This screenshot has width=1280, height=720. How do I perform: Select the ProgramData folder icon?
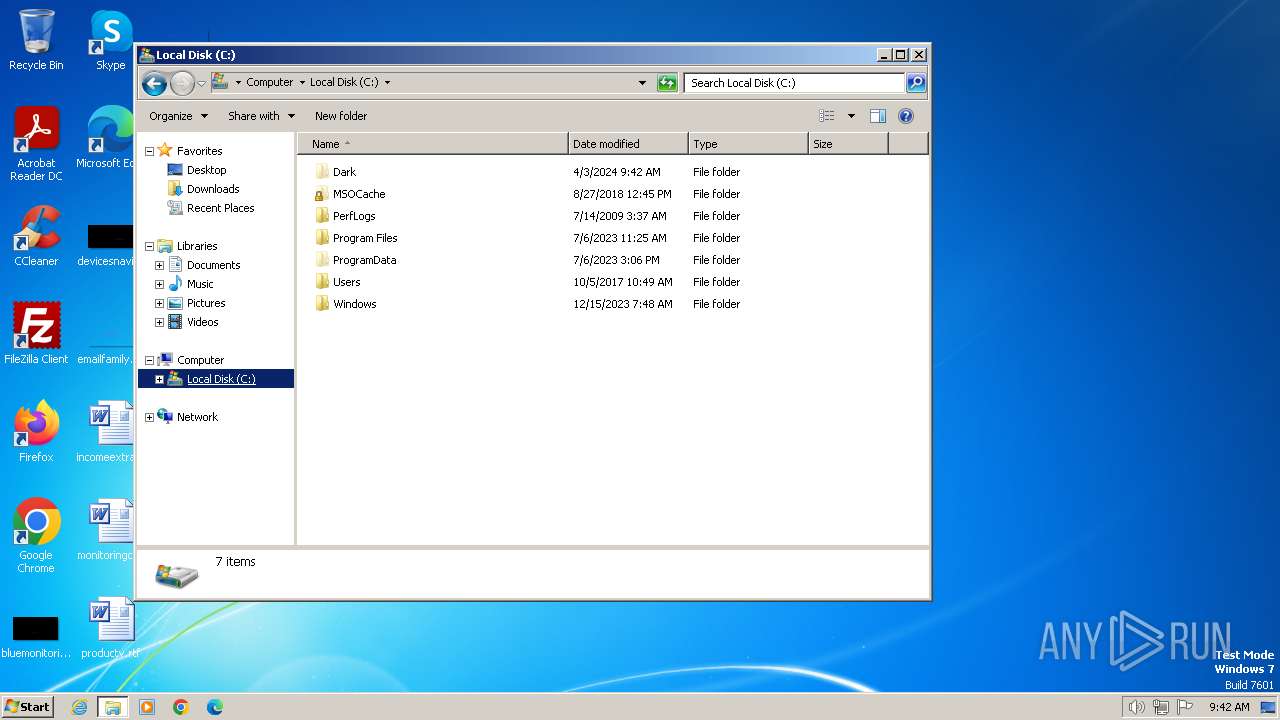(x=322, y=260)
